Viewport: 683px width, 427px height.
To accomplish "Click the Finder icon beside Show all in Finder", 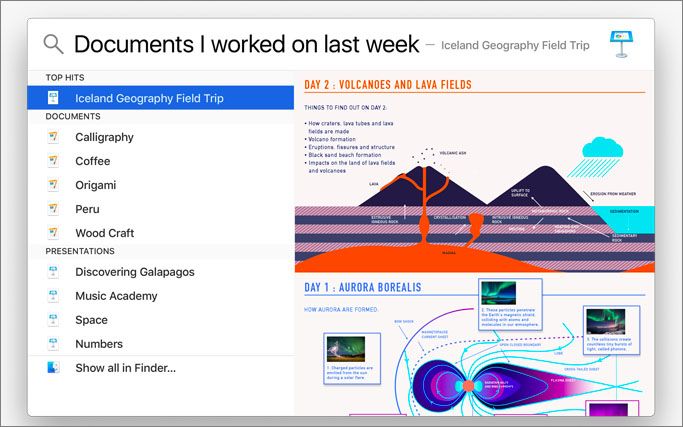I will click(x=53, y=367).
